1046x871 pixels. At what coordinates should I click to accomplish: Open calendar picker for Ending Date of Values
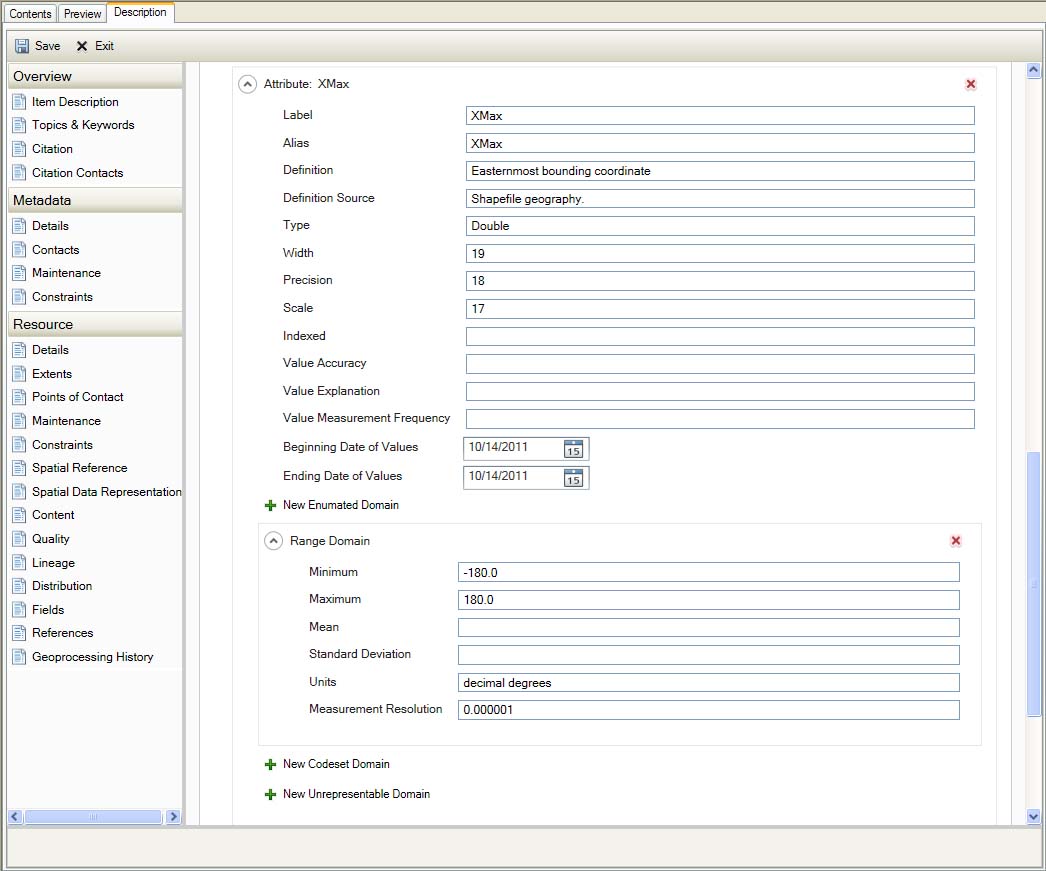573,477
